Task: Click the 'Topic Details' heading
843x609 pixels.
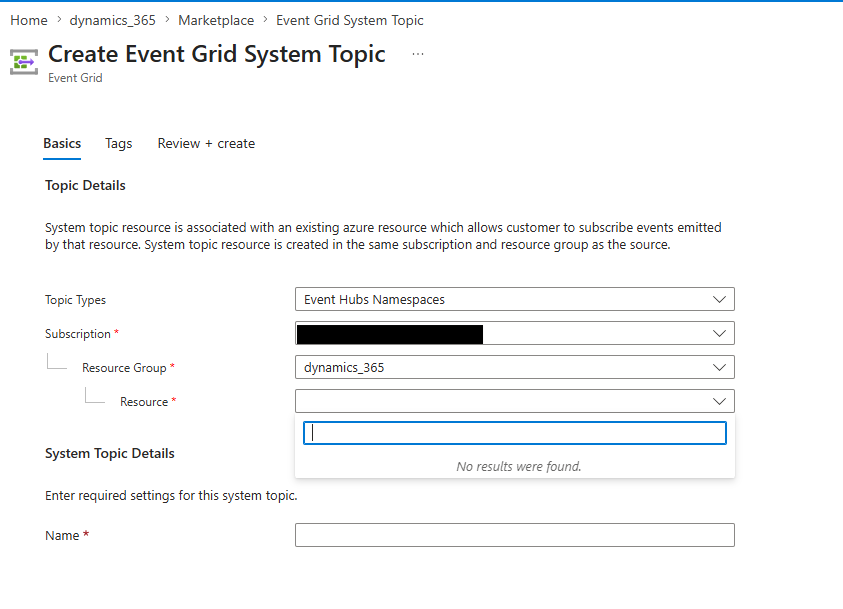Action: (85, 185)
